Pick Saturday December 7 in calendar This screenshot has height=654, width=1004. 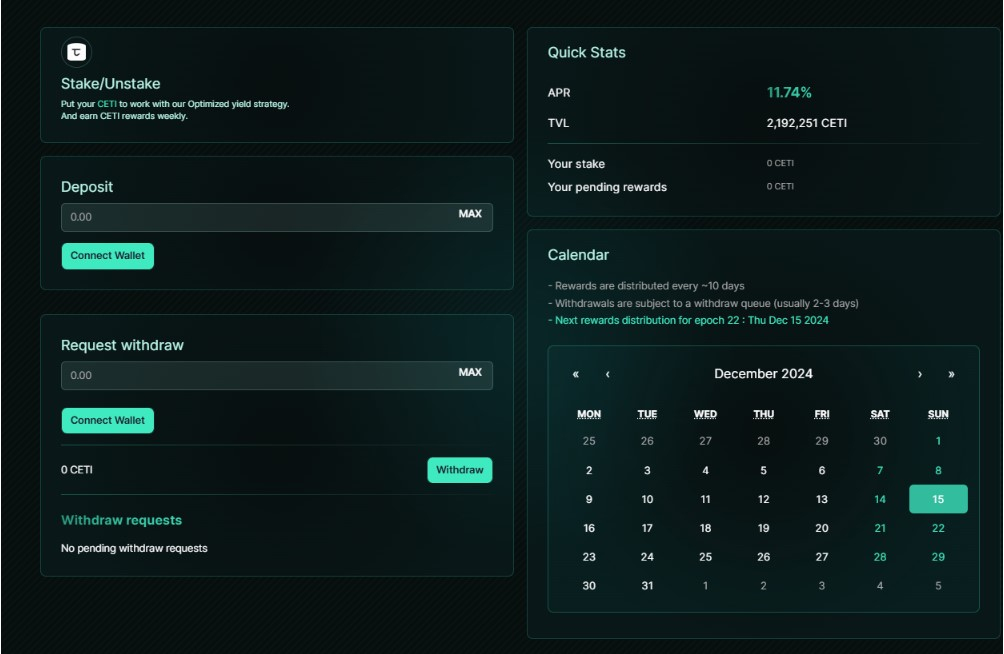pyautogui.click(x=880, y=470)
